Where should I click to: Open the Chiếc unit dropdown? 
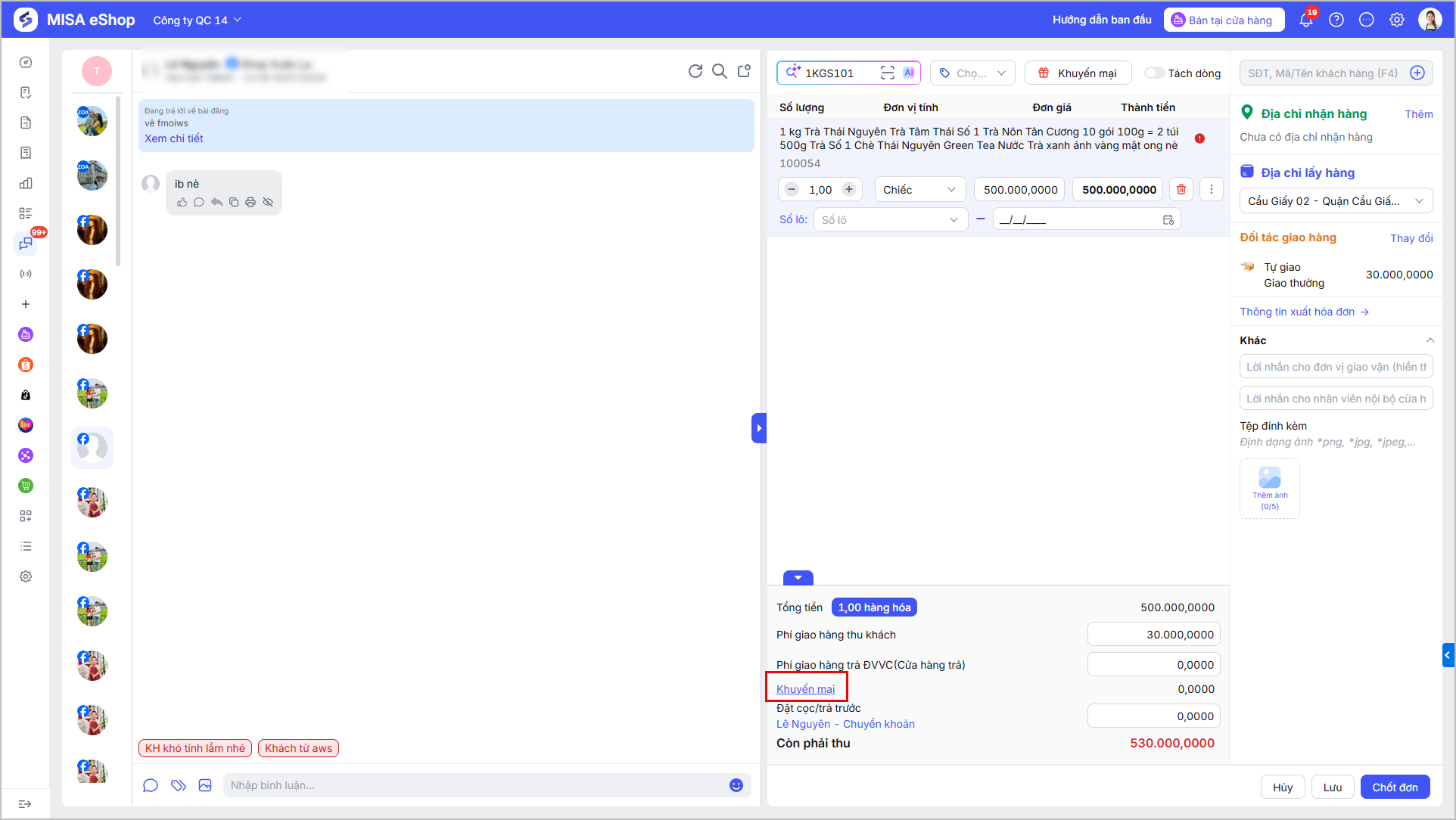click(x=919, y=189)
